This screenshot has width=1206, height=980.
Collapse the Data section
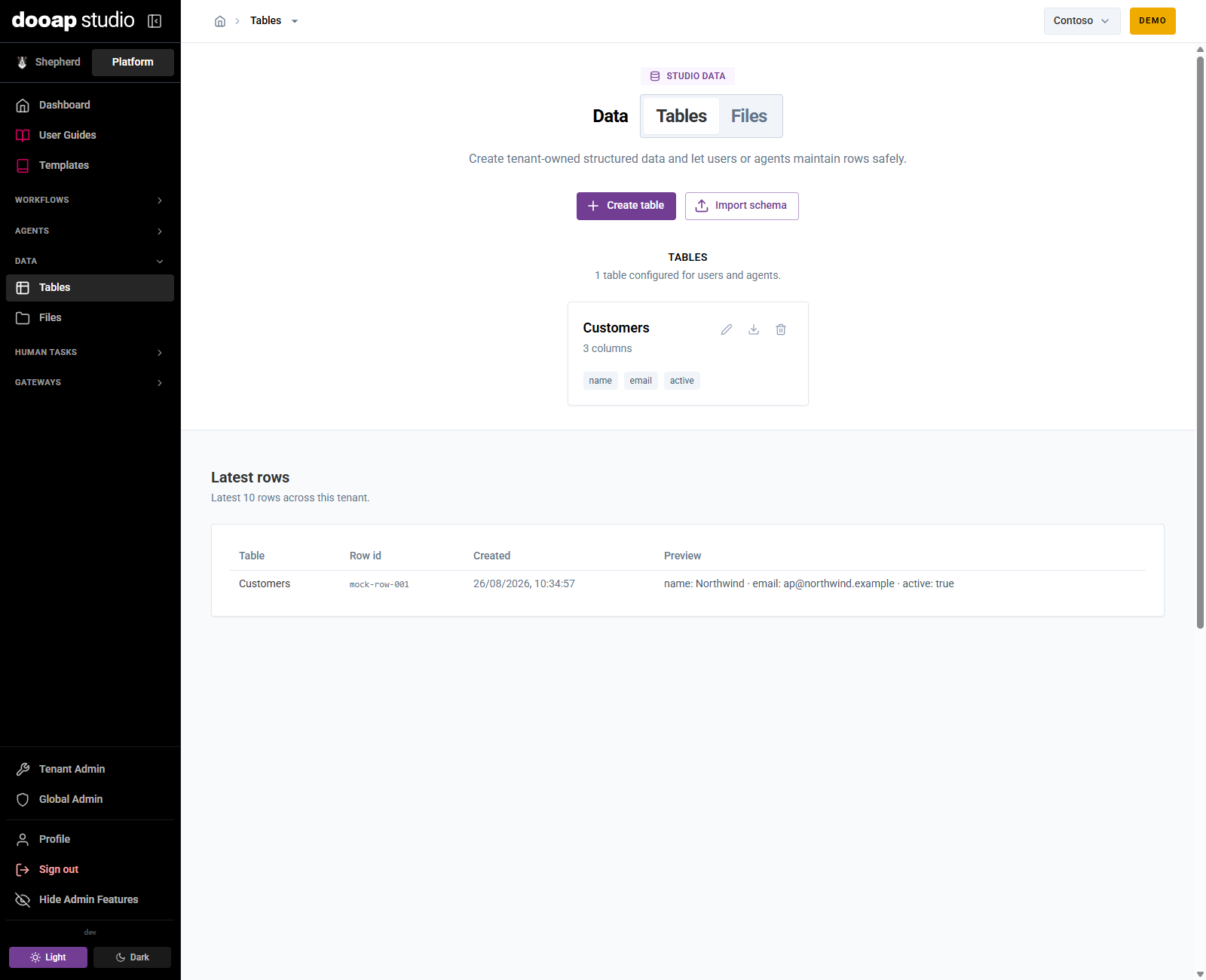point(90,261)
